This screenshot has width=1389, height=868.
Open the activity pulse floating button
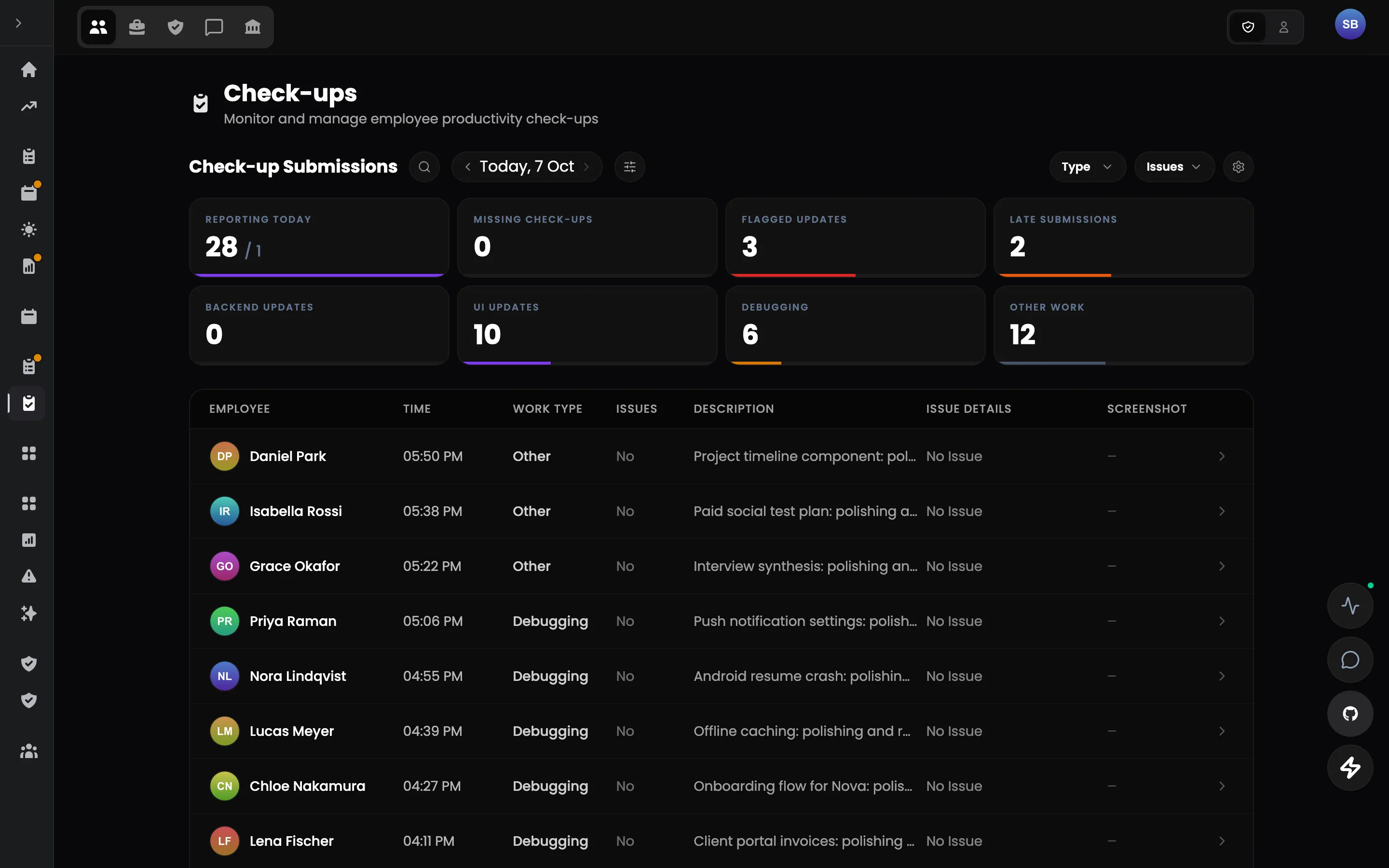[1350, 606]
